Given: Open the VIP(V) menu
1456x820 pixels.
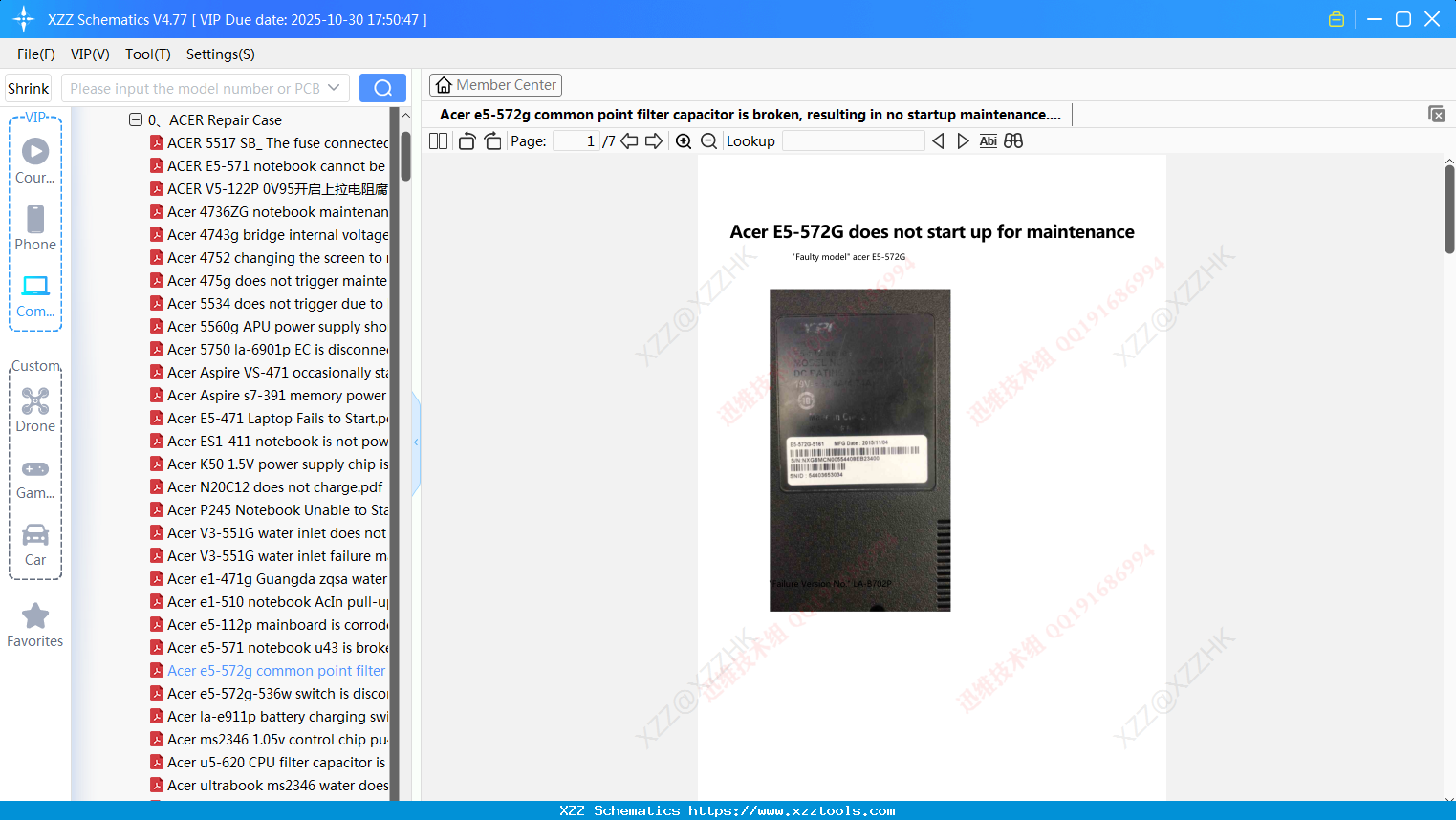Looking at the screenshot, I should tap(90, 54).
